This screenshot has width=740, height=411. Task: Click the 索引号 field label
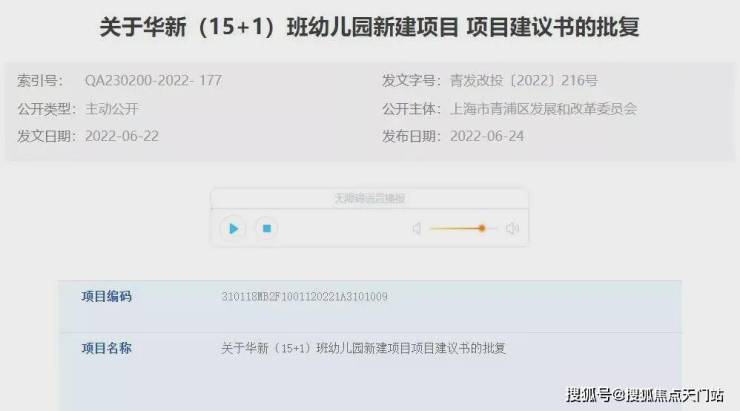[40, 81]
